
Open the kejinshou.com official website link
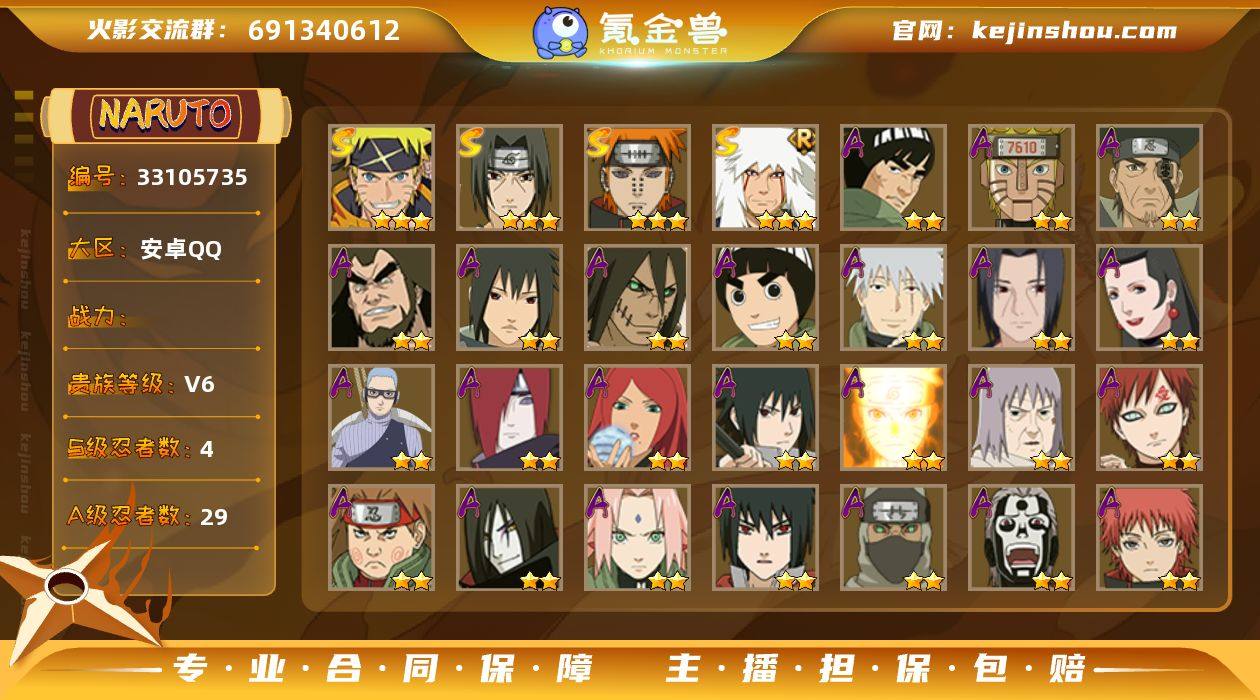[x=1074, y=30]
